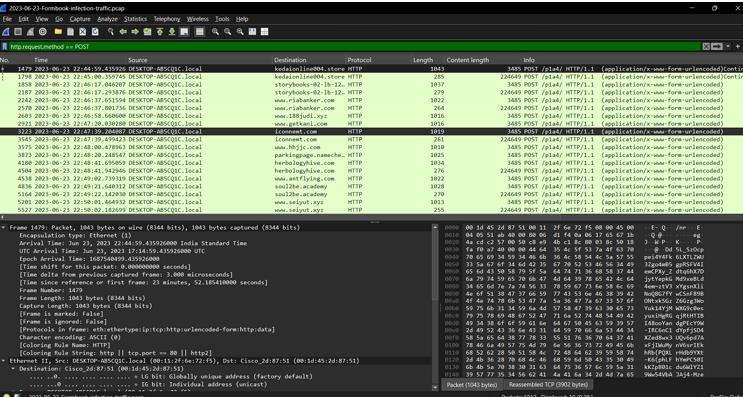Open display filter bookmarks

pyautogui.click(x=5, y=46)
